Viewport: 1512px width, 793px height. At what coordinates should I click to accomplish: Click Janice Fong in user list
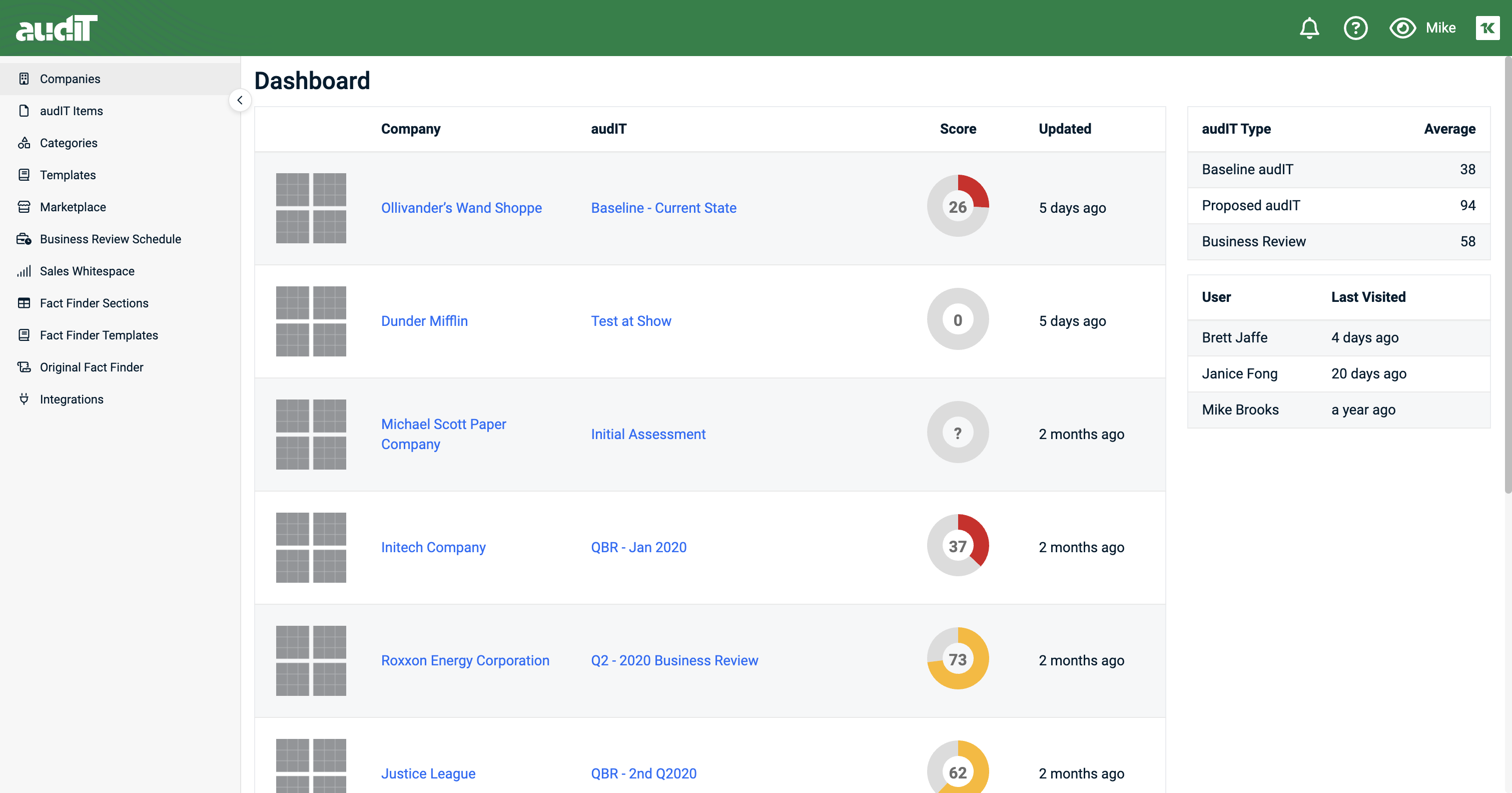(1239, 373)
